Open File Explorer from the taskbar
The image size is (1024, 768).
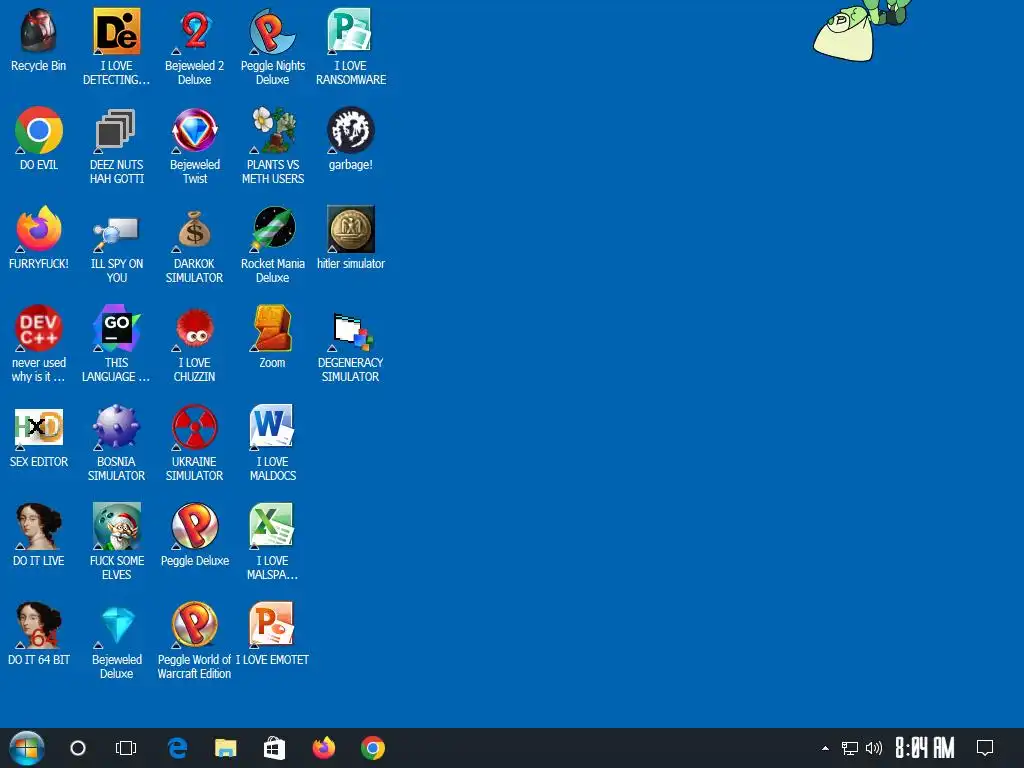225,748
